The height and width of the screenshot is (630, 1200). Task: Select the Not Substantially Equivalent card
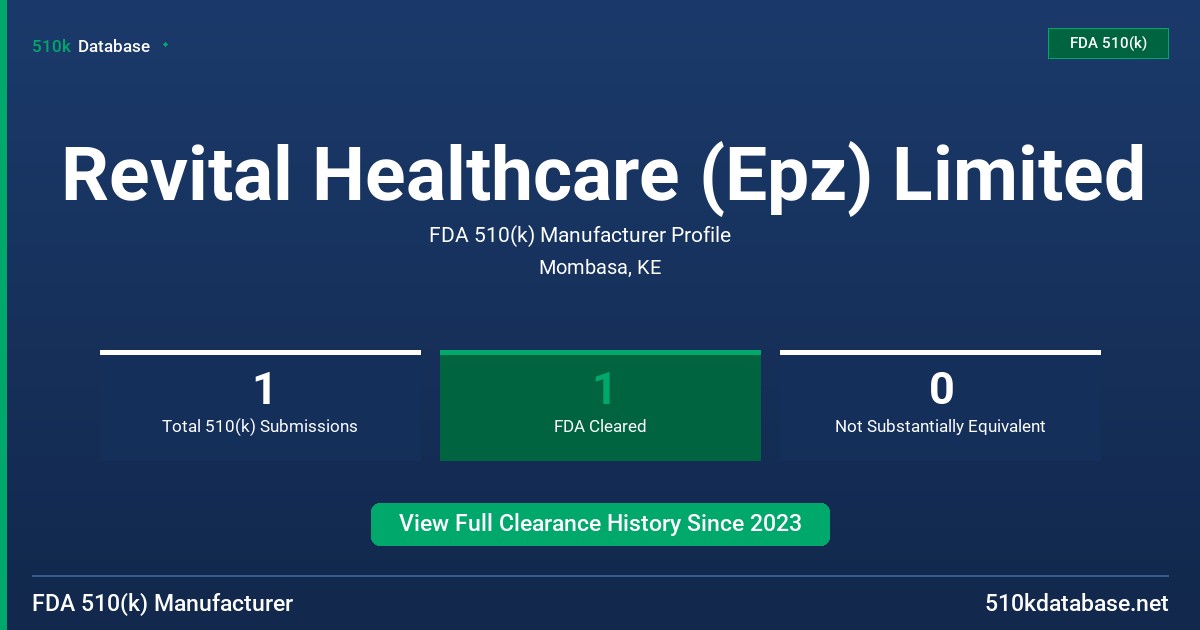(x=940, y=405)
